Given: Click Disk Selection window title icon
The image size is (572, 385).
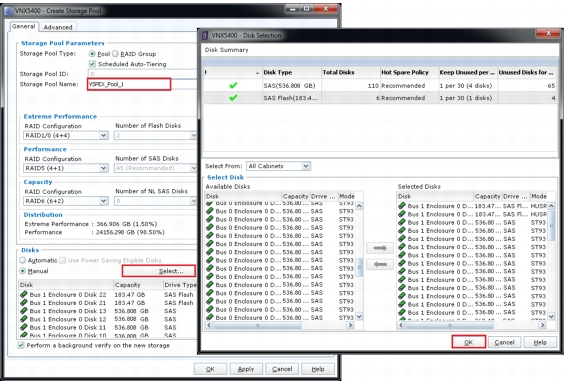Looking at the screenshot, I should pos(205,35).
